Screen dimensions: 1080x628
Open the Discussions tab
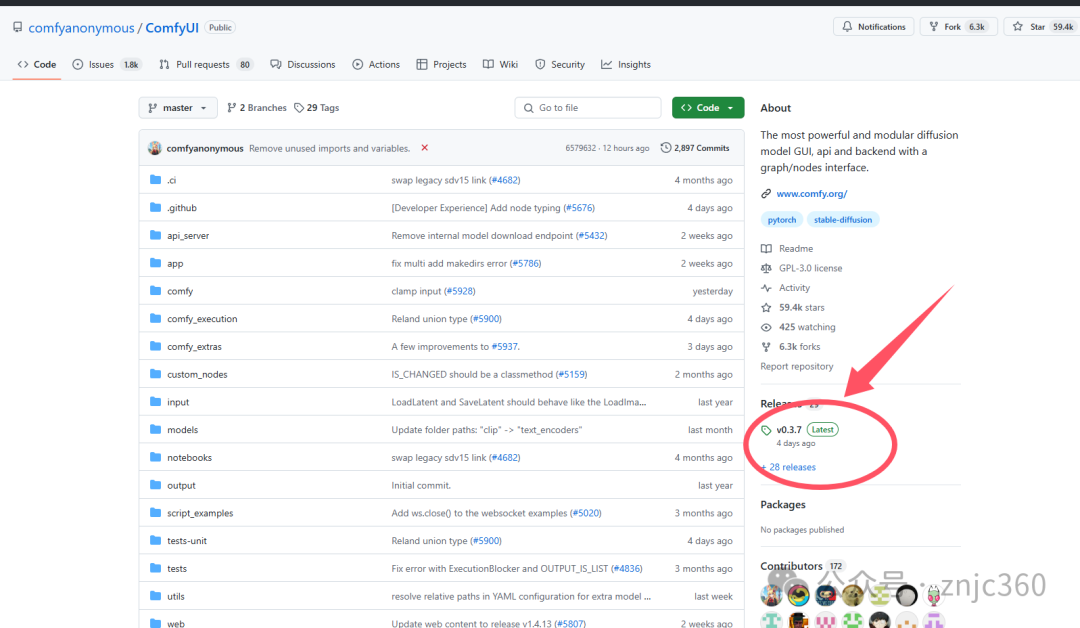click(302, 64)
